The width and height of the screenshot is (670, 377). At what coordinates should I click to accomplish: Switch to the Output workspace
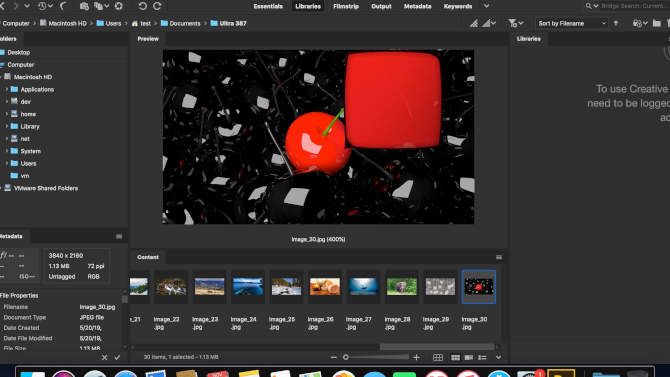(x=381, y=6)
